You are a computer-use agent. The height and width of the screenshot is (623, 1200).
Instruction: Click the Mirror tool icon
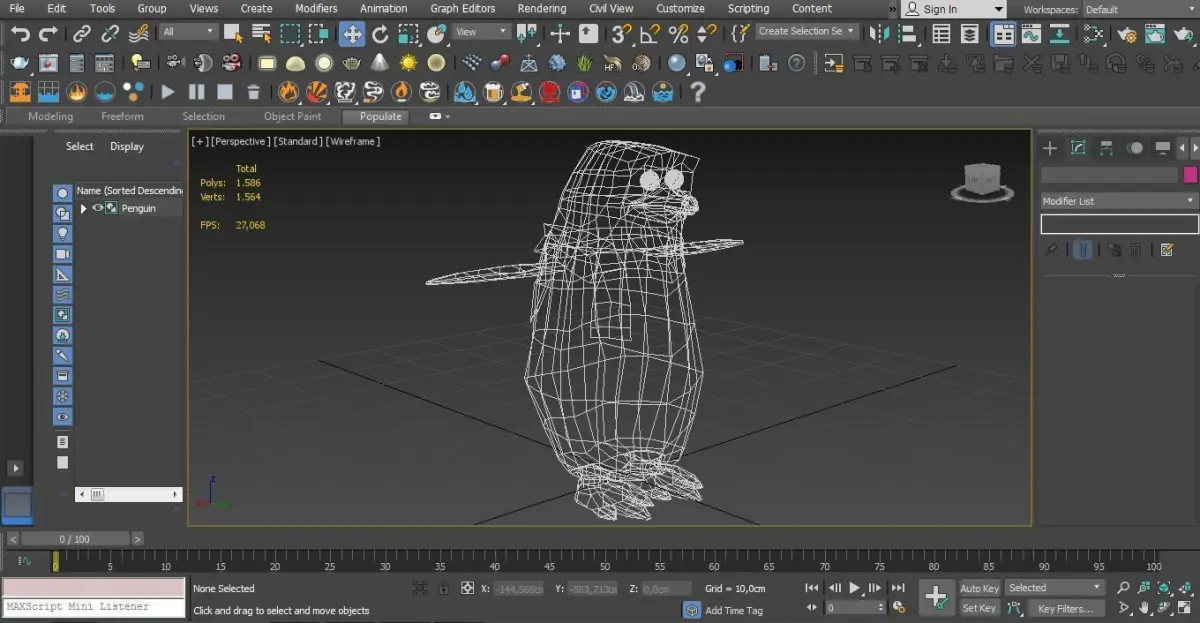point(880,33)
